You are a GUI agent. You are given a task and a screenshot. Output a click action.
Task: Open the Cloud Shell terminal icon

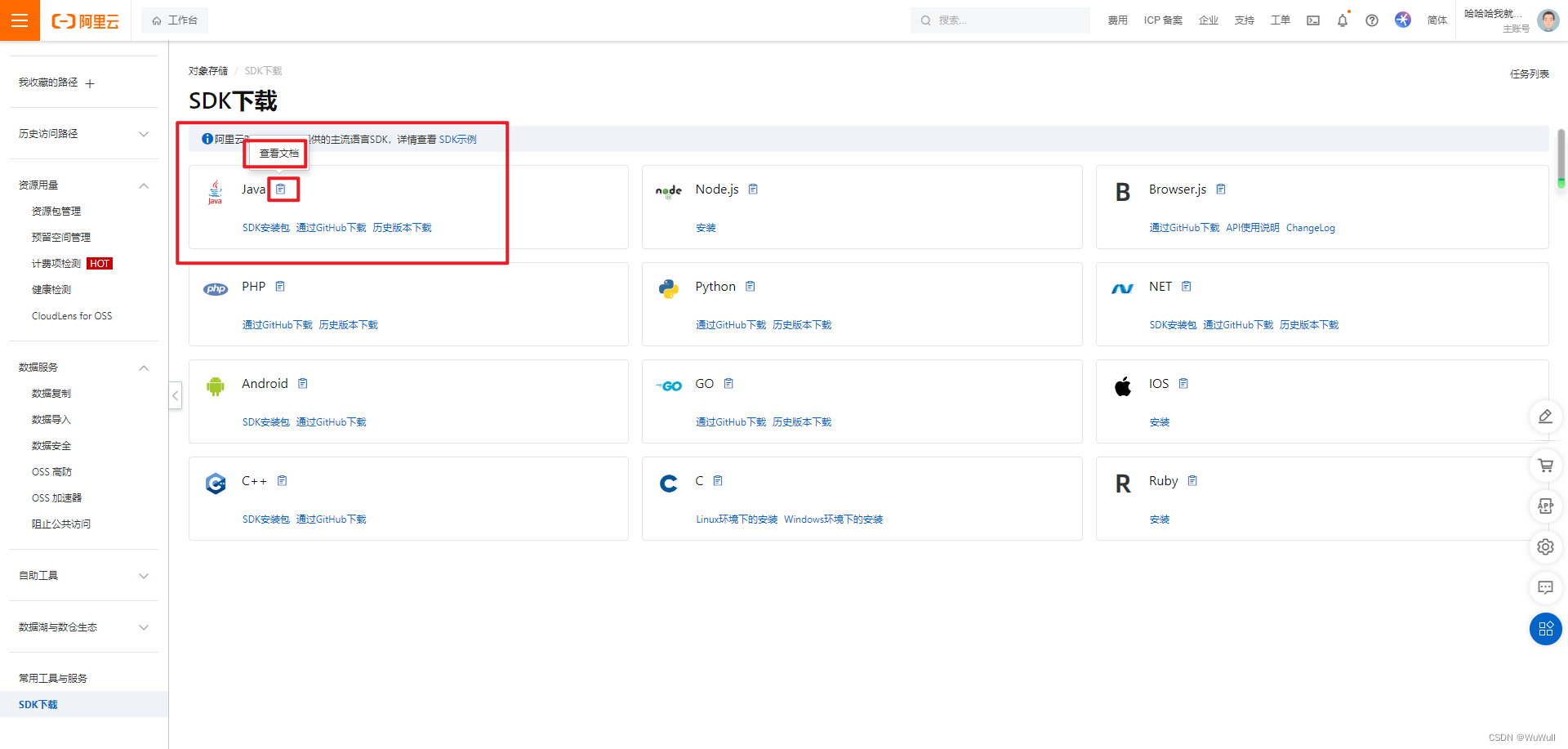[1313, 20]
